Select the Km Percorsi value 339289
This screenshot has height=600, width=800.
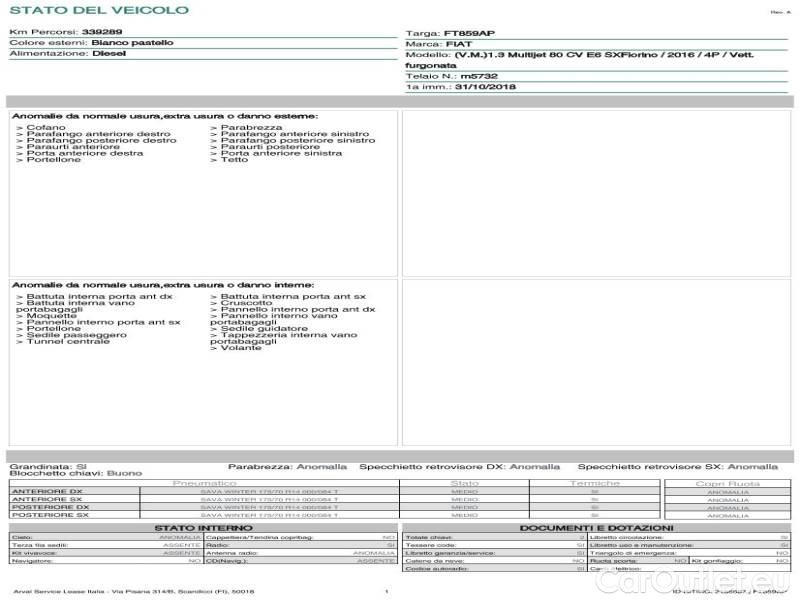pyautogui.click(x=102, y=32)
